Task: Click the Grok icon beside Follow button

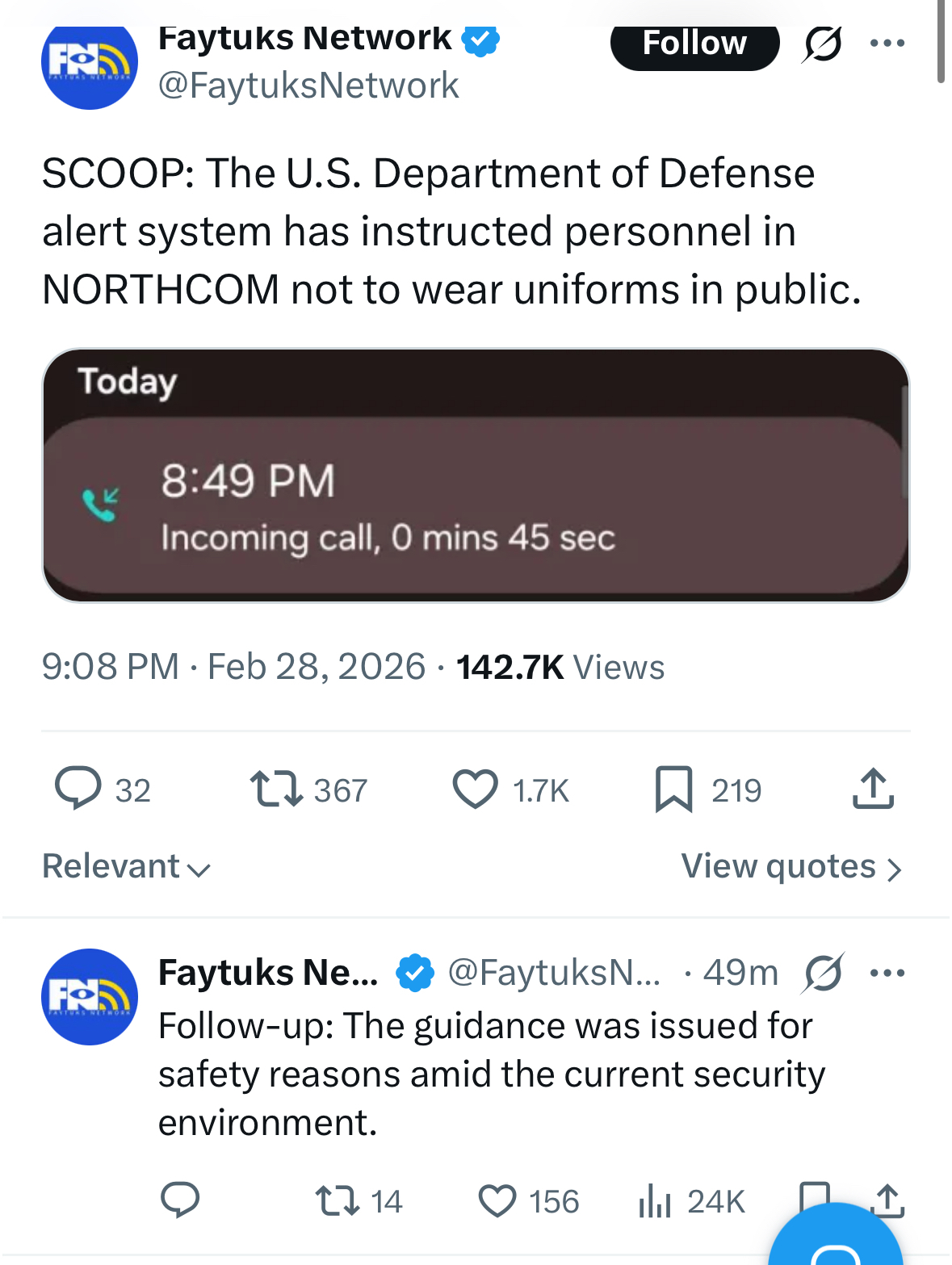Action: click(822, 44)
